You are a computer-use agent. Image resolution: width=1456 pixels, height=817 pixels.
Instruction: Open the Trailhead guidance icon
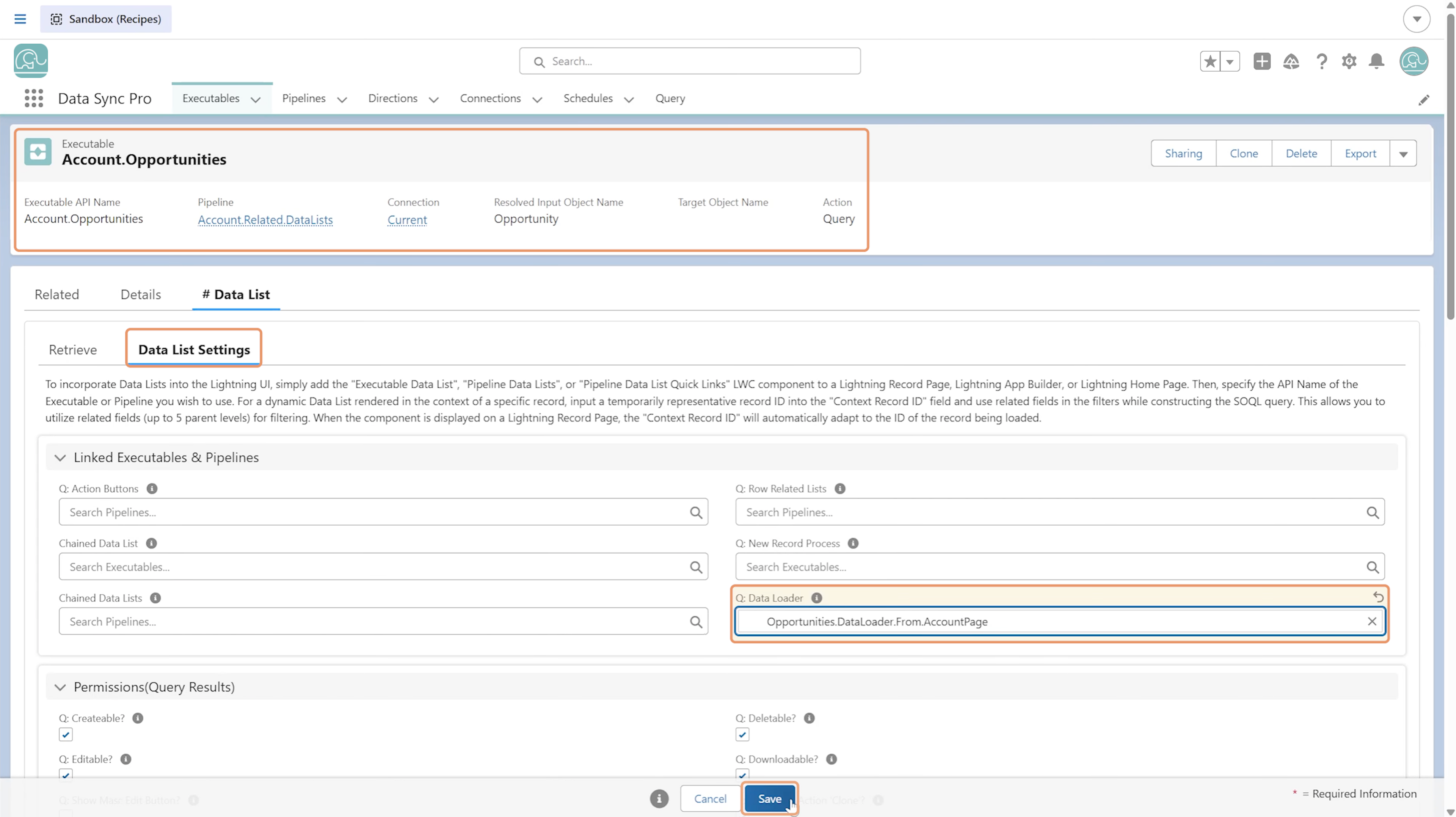[x=1291, y=61]
